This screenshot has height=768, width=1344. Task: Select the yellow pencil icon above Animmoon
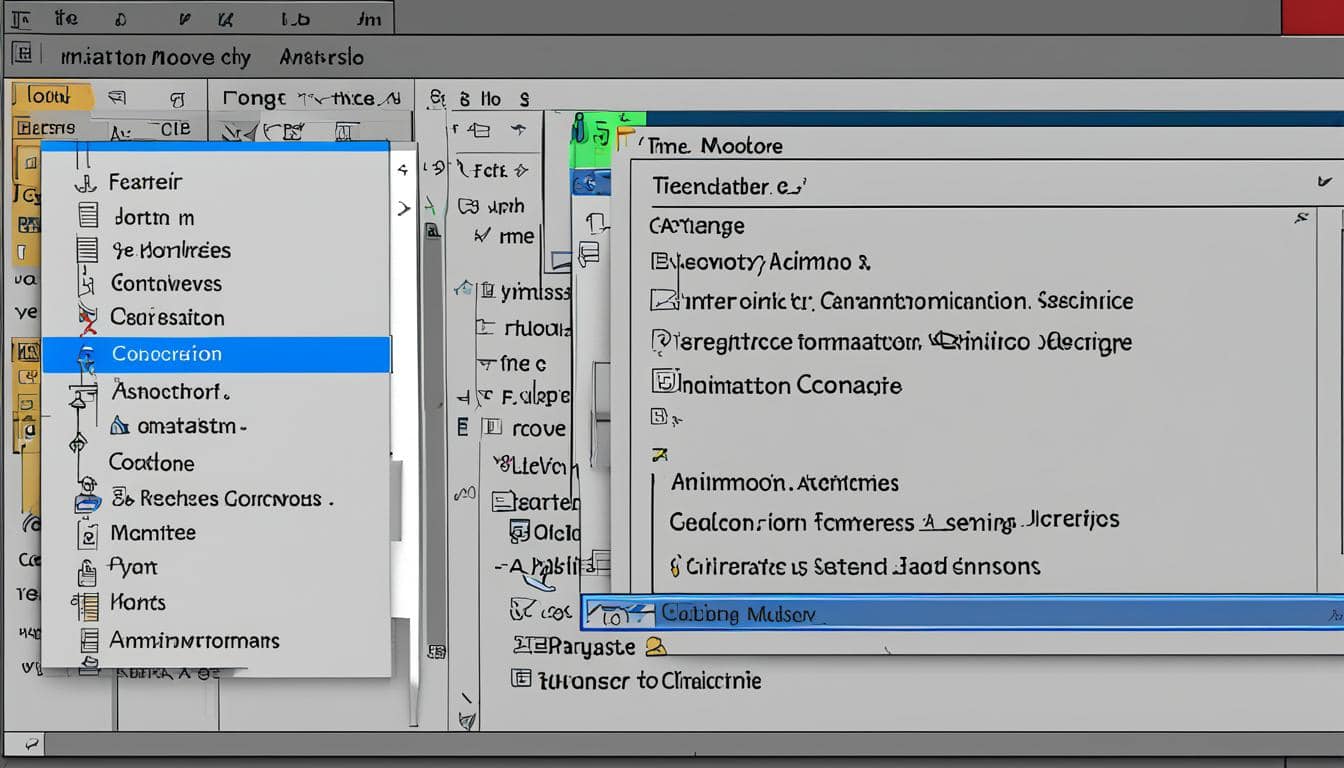(x=660, y=454)
